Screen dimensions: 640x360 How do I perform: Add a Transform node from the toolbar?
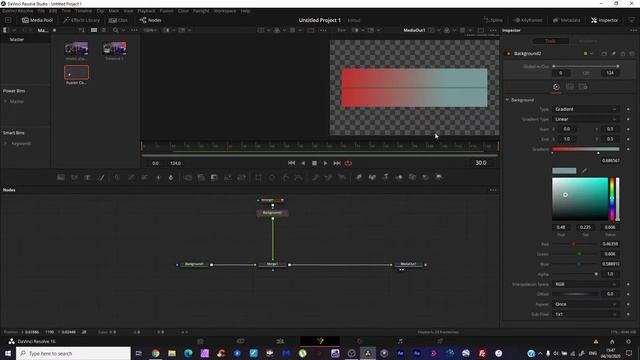pyautogui.click(x=241, y=177)
